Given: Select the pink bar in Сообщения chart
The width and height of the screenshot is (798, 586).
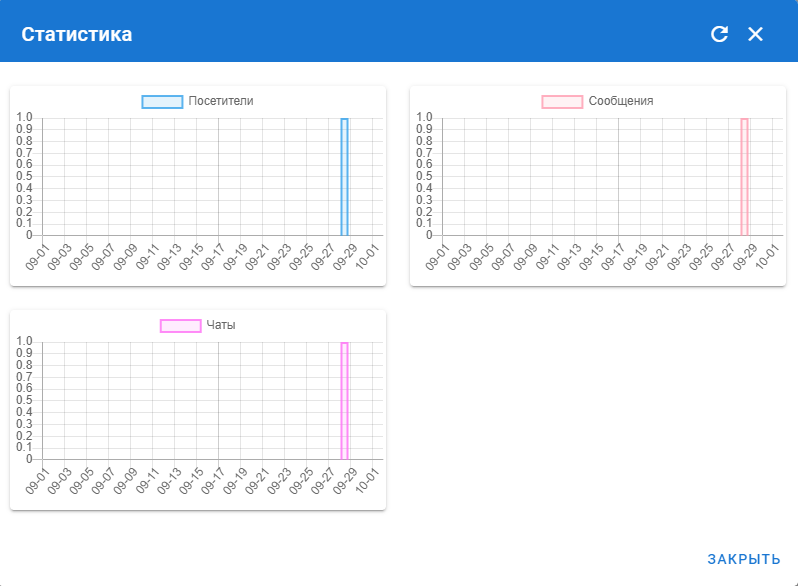Looking at the screenshot, I should click(744, 177).
